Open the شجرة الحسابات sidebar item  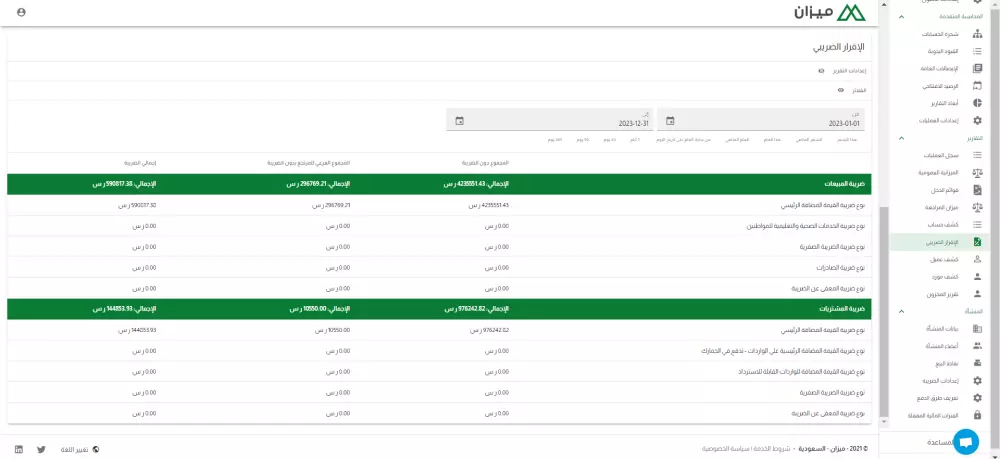pyautogui.click(x=939, y=34)
